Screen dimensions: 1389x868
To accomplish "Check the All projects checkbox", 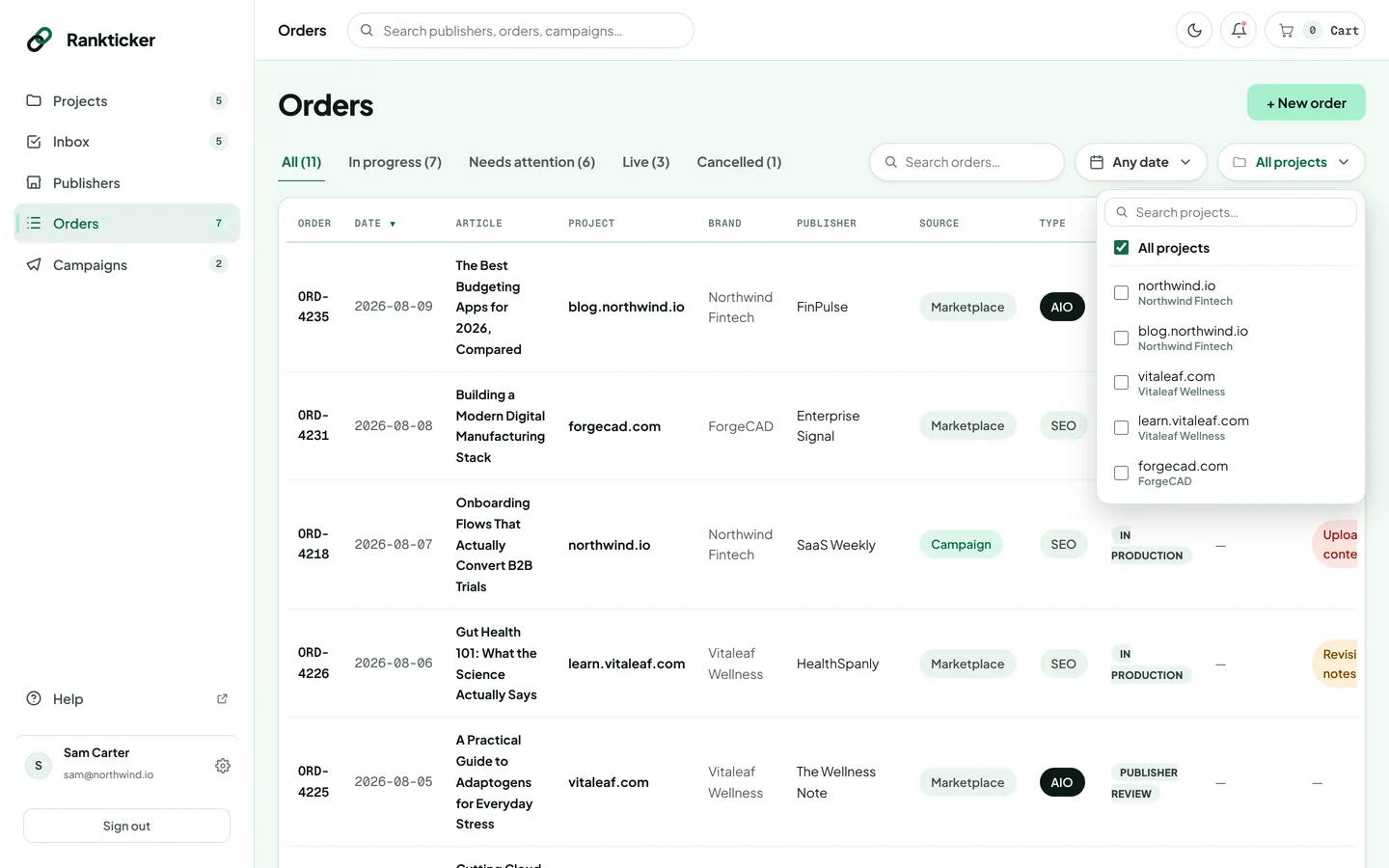I will [x=1121, y=248].
